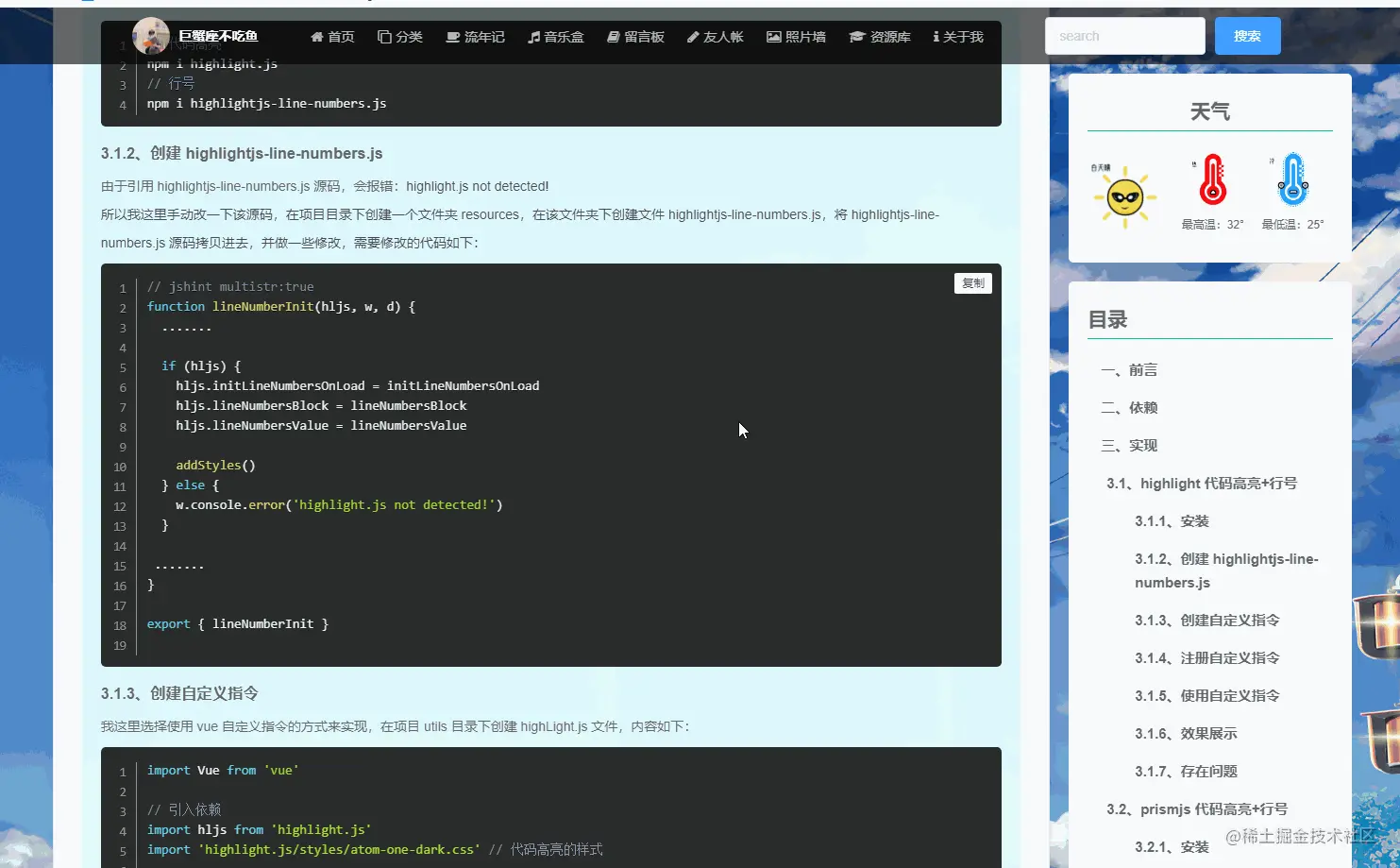Click article heading 3.1.3、创建自定义指令
The image size is (1400, 868).
coord(179,693)
